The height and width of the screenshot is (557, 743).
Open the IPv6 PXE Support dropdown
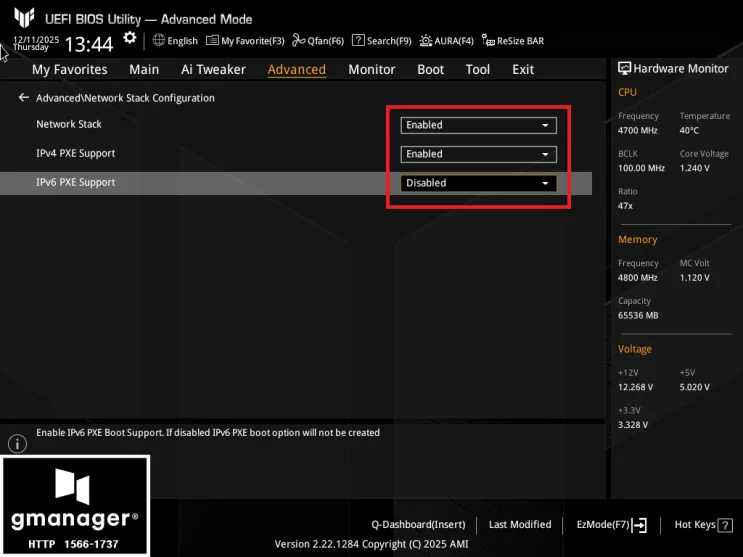pos(479,183)
